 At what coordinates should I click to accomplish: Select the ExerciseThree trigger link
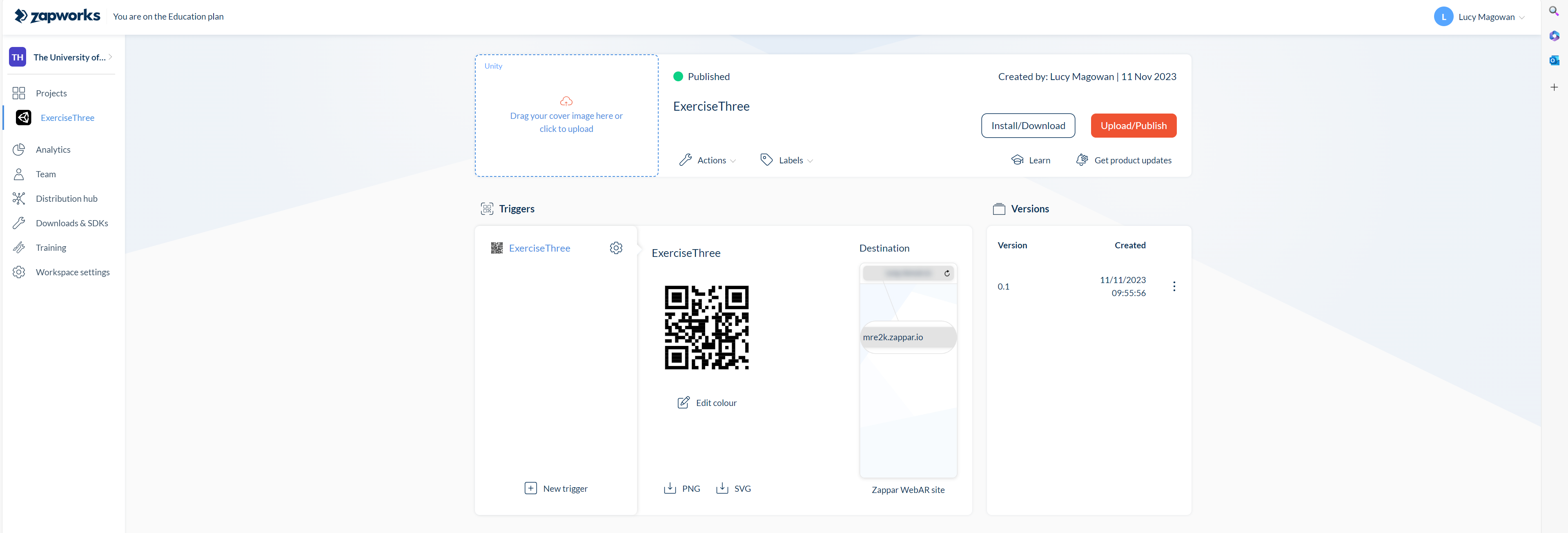point(539,248)
